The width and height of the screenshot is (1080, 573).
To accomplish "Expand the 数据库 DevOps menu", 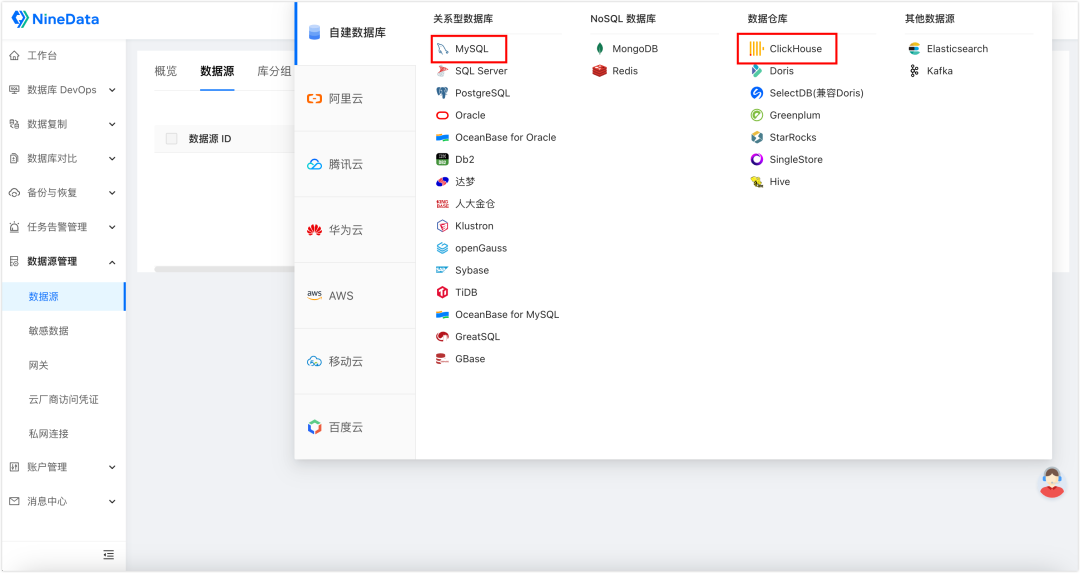I will point(63,90).
